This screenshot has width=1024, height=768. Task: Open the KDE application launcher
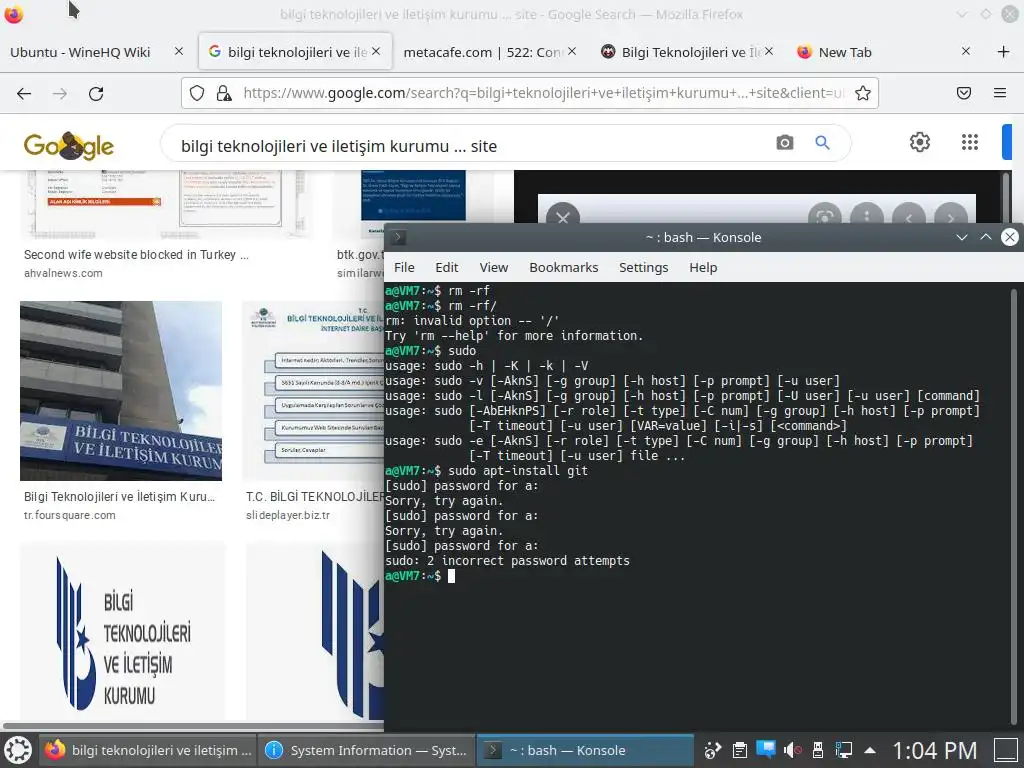click(x=18, y=750)
